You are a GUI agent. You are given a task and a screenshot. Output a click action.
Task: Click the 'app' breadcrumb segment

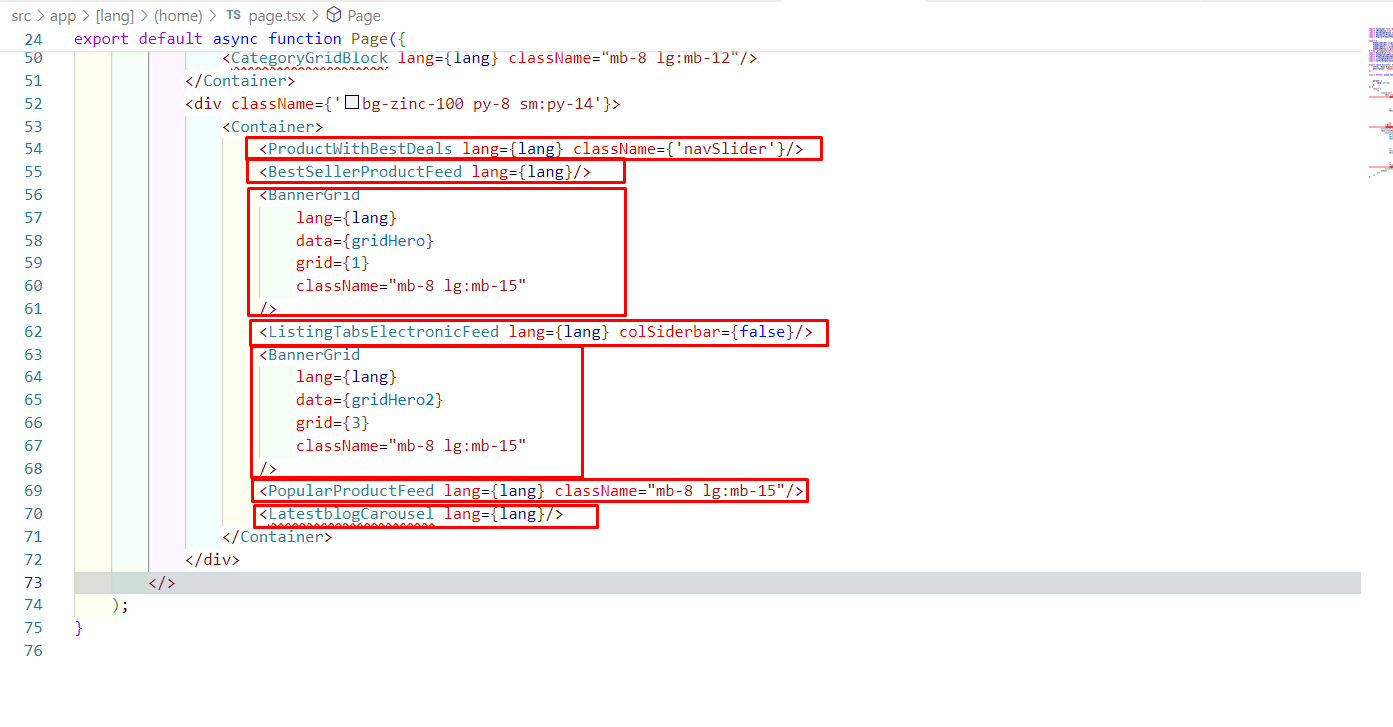63,15
